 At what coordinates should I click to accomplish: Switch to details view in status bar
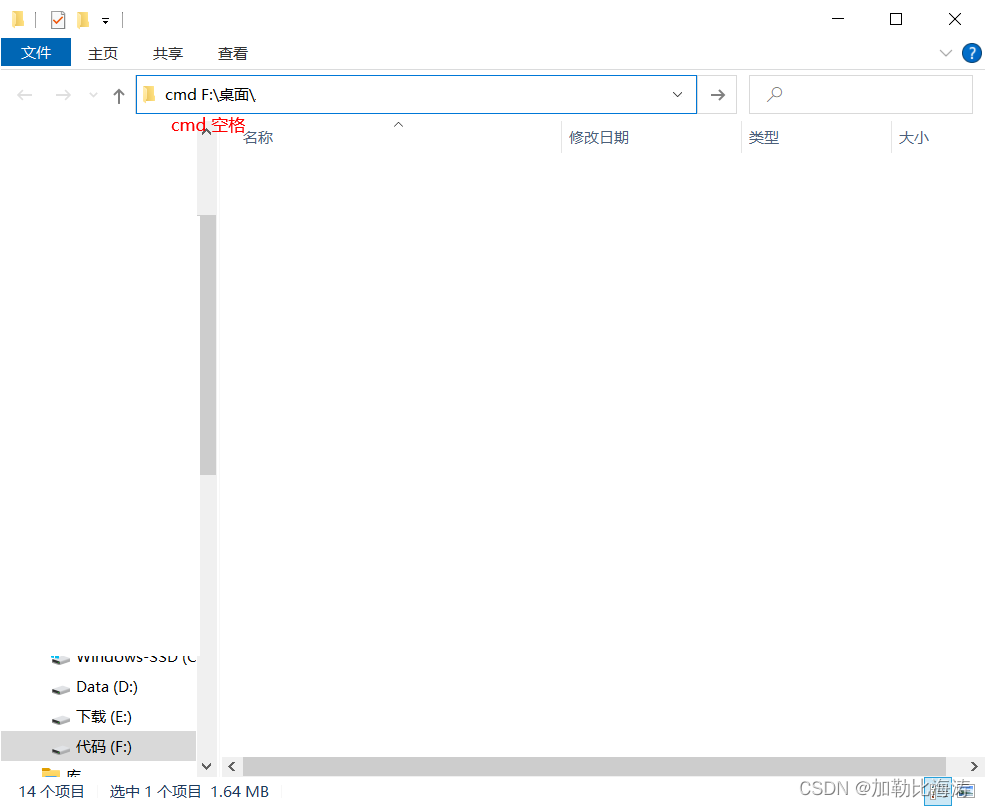[938, 791]
